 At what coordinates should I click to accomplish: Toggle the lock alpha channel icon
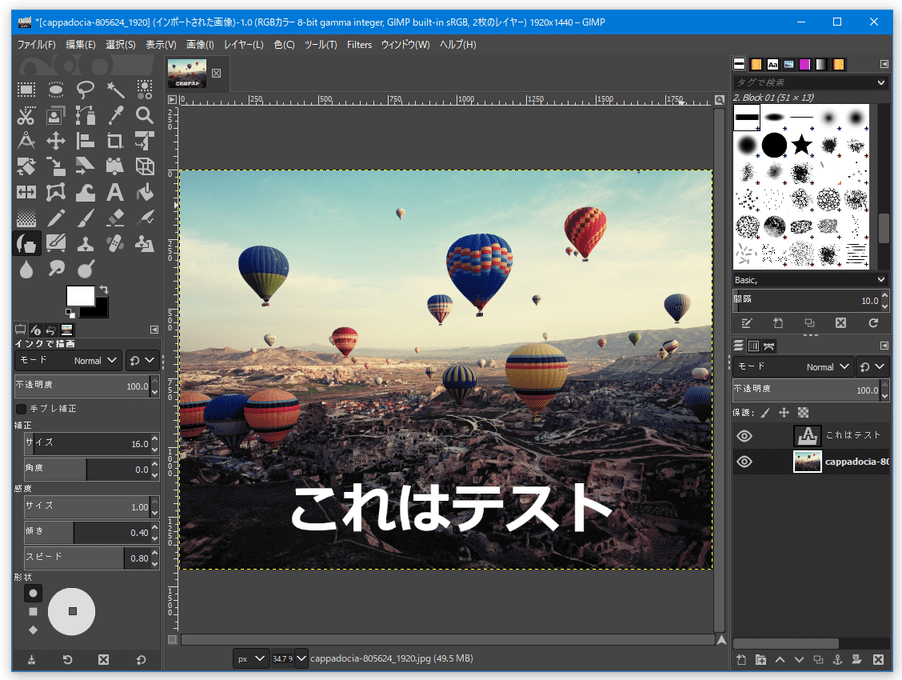click(x=803, y=412)
